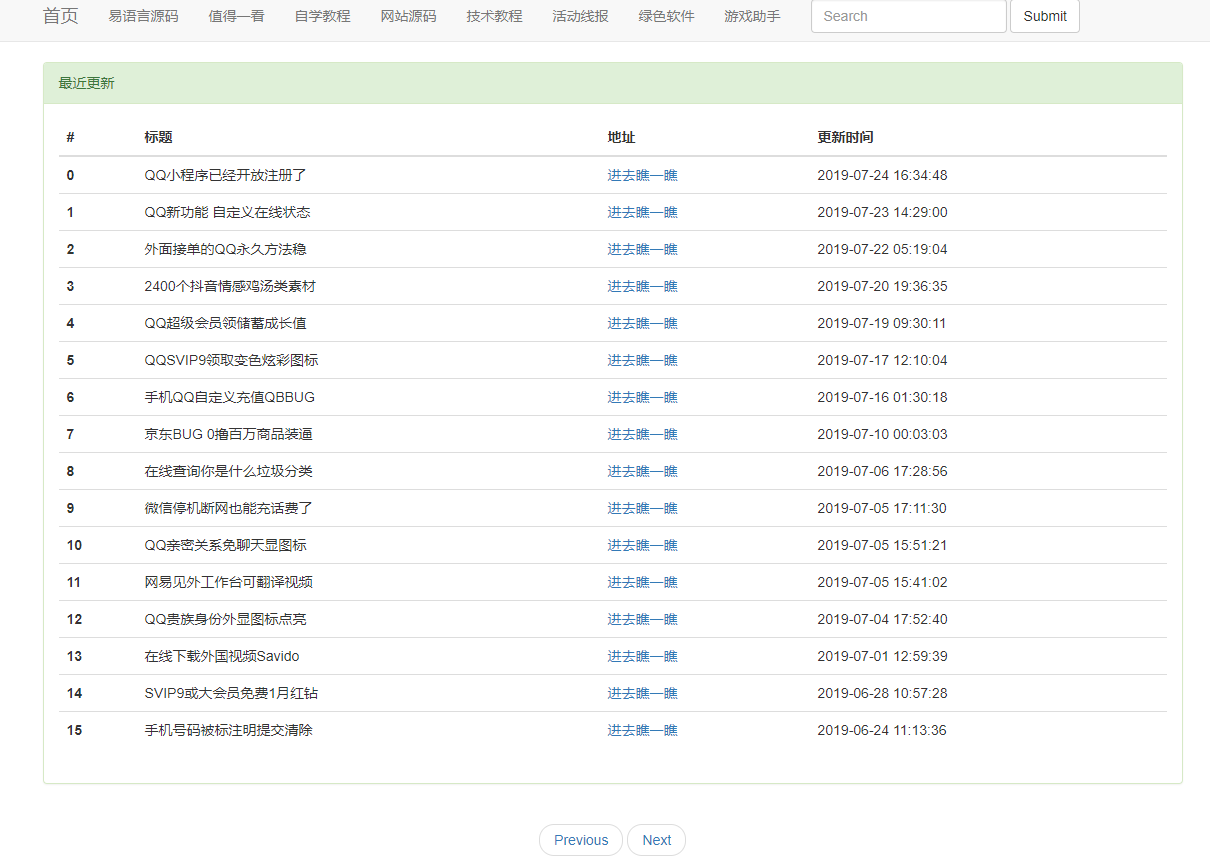1210x861 pixels.
Task: Open link for 在线查询你是什么垃圾分类
Action: pyautogui.click(x=642, y=471)
